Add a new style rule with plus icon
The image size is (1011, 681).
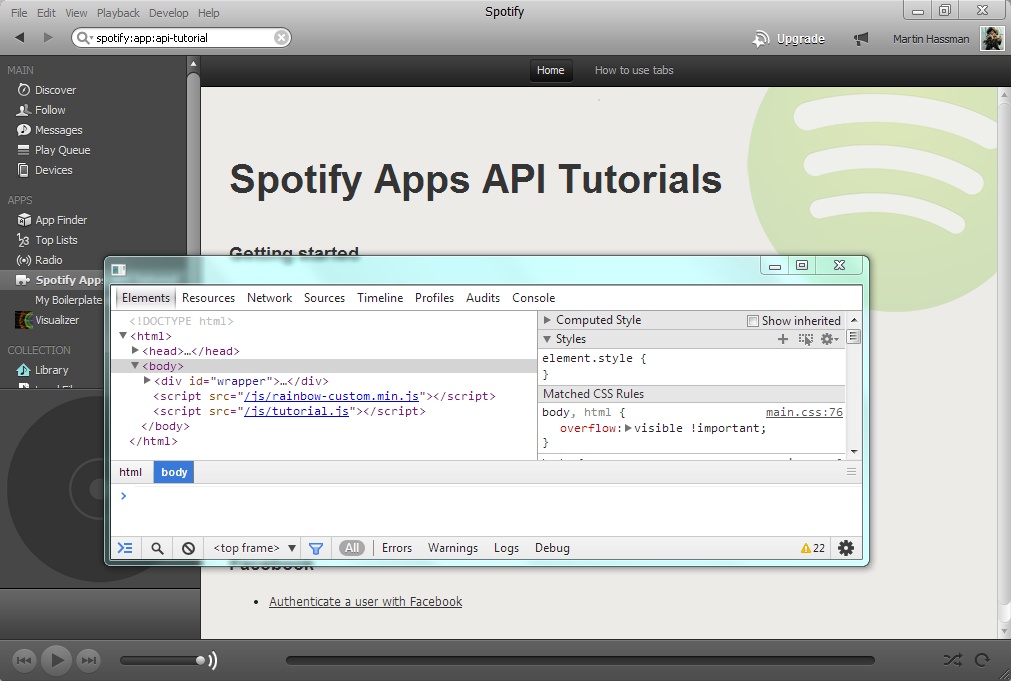point(783,339)
